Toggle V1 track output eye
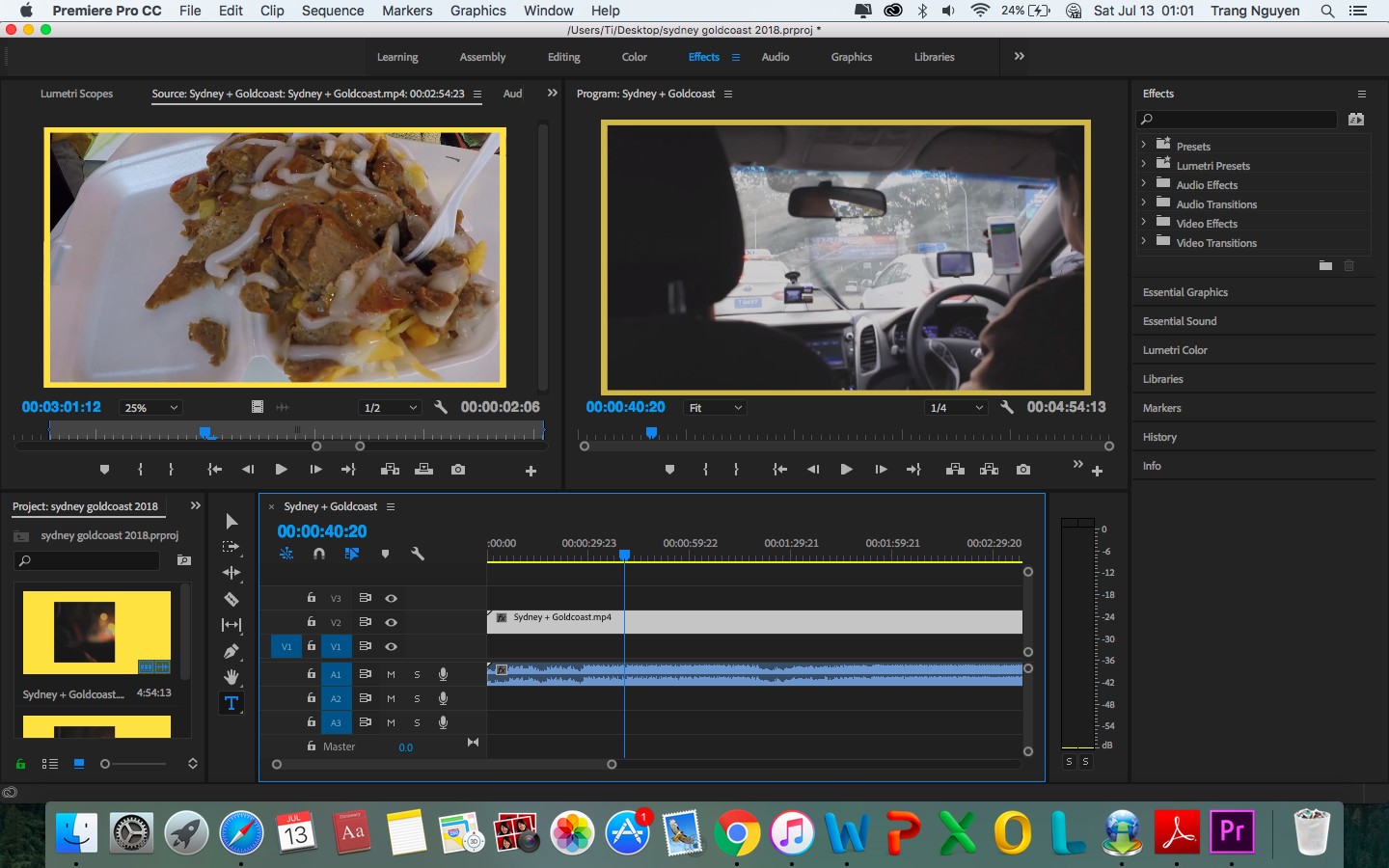This screenshot has height=868, width=1389. tap(391, 646)
